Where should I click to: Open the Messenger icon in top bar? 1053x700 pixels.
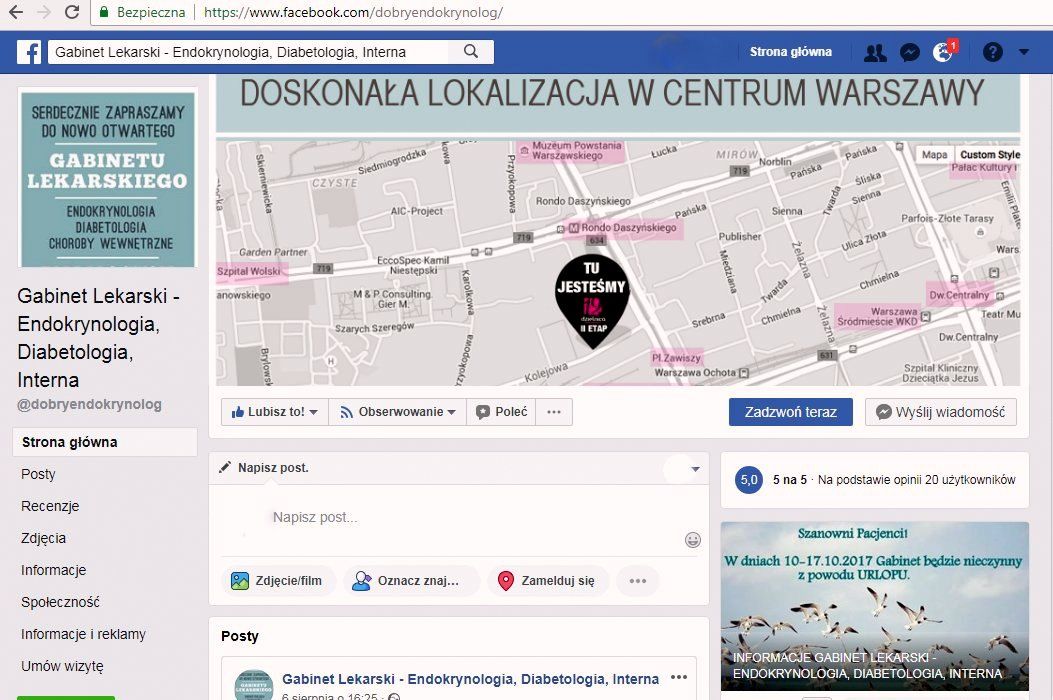[909, 53]
